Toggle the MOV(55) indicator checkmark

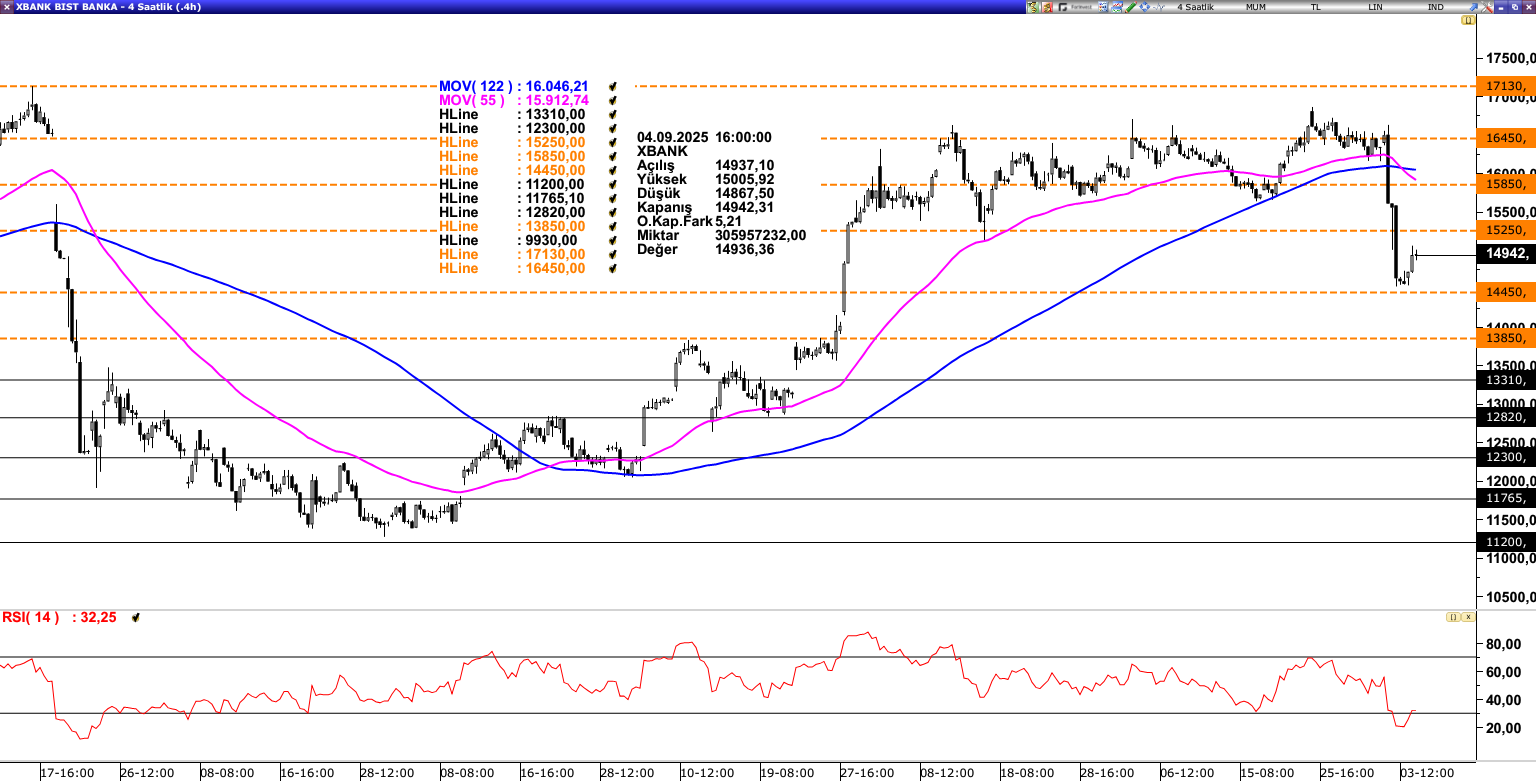[613, 101]
